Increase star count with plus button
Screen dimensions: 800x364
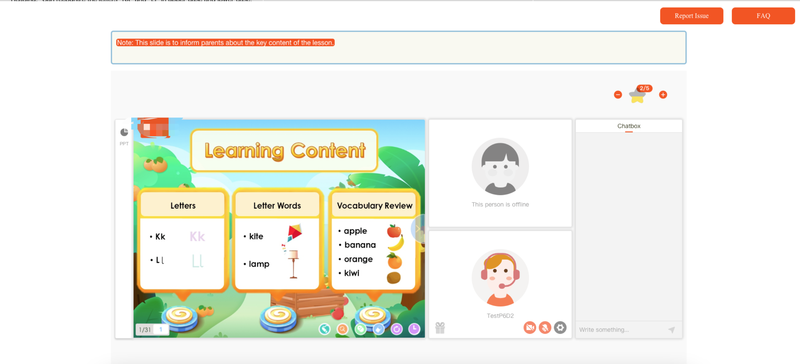pos(663,94)
